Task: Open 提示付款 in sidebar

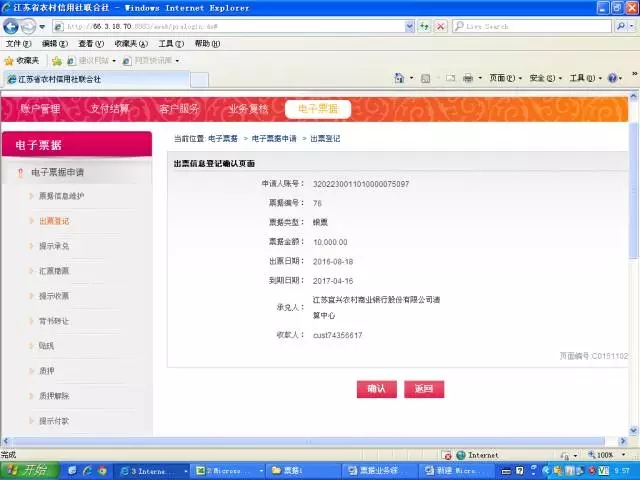Action: (x=54, y=421)
